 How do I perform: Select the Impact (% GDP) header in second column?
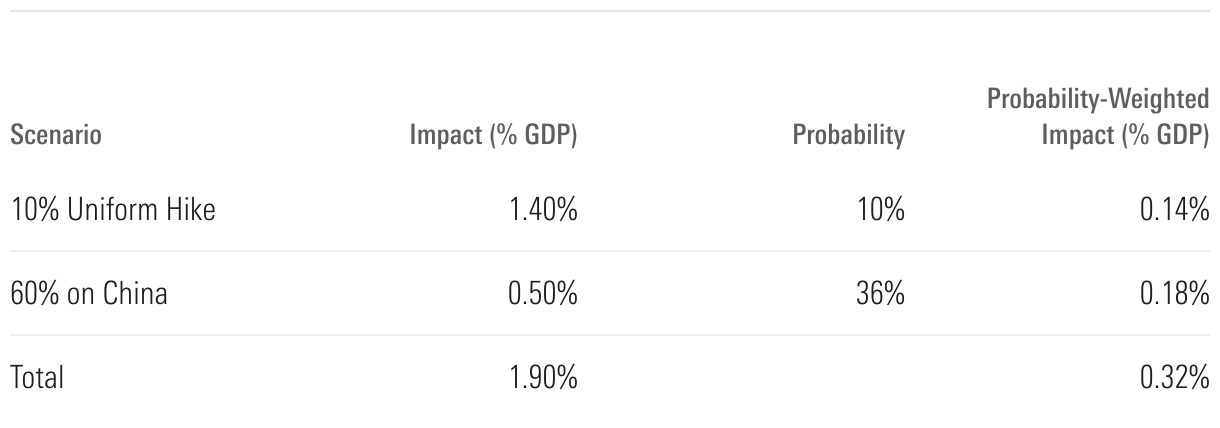(493, 136)
